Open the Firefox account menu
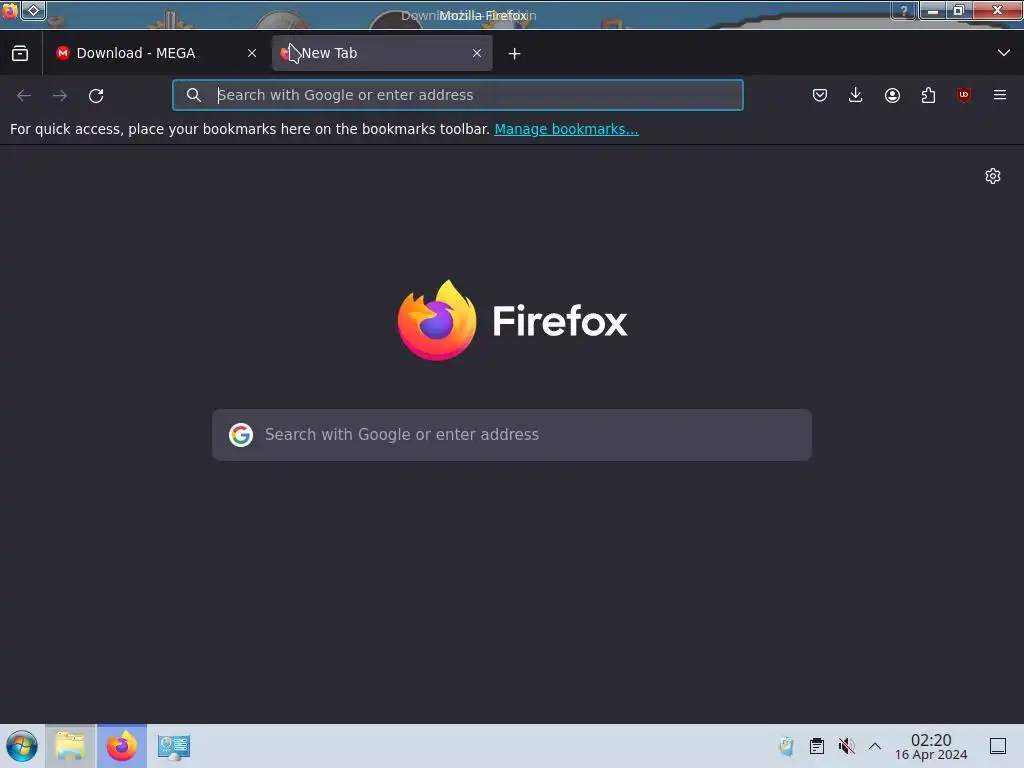This screenshot has width=1024, height=768. click(x=892, y=95)
